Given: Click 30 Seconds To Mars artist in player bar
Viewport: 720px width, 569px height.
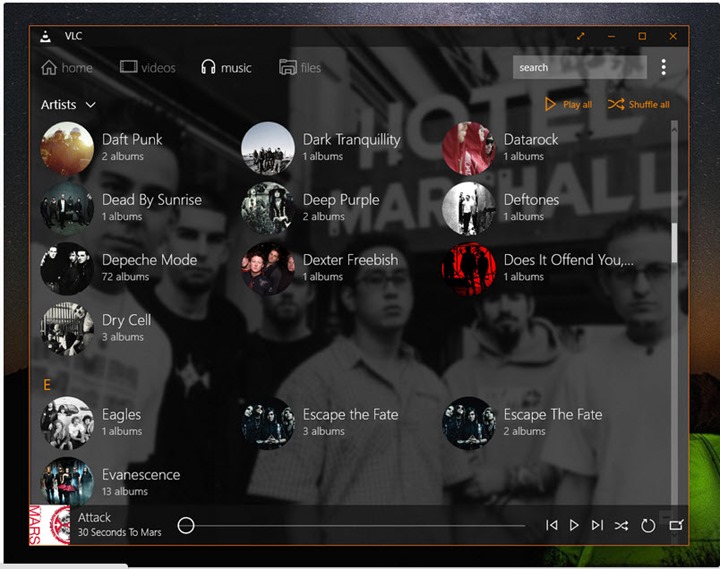Looking at the screenshot, I should 119,532.
